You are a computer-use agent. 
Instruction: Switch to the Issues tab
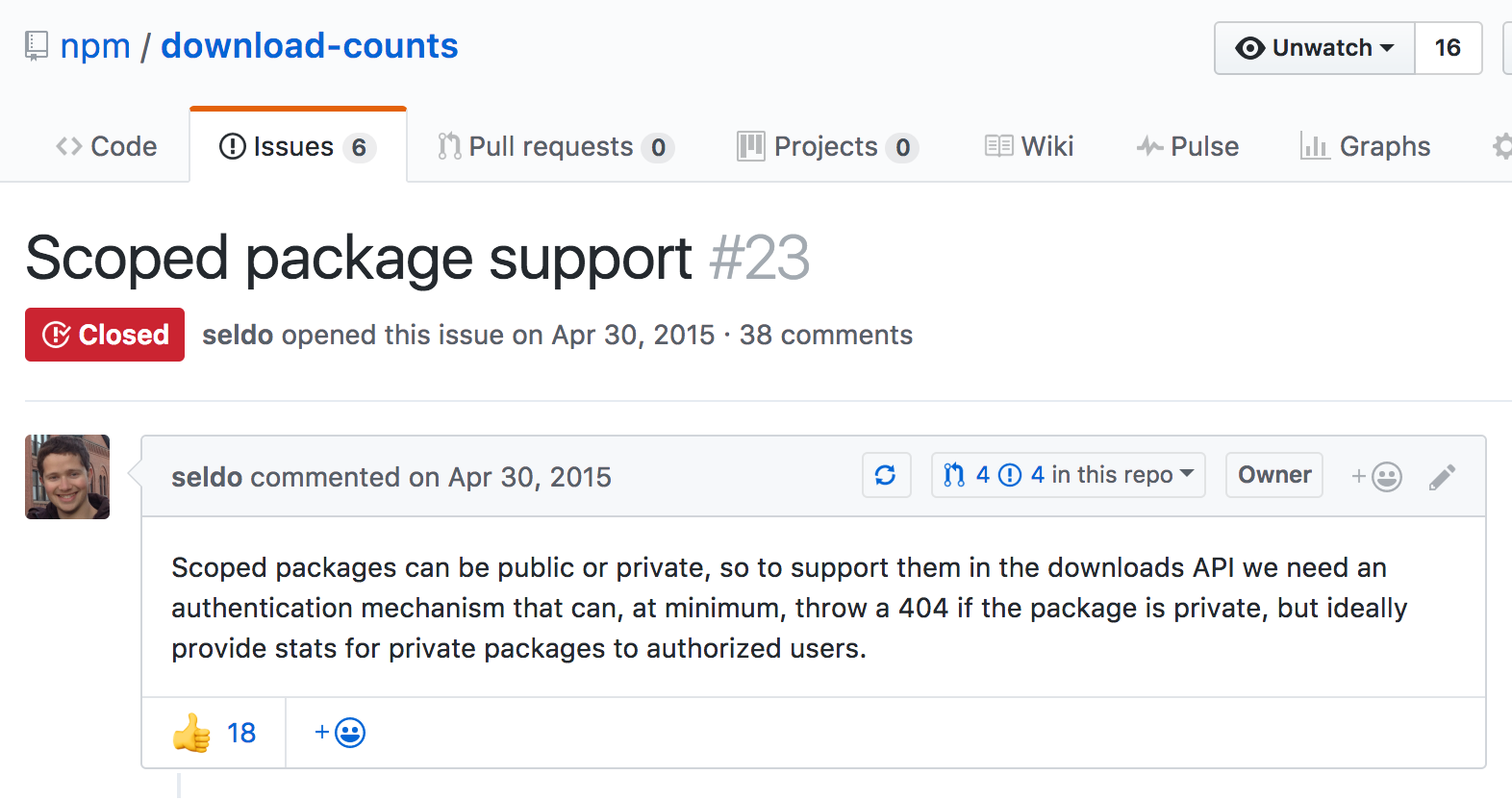pos(298,146)
